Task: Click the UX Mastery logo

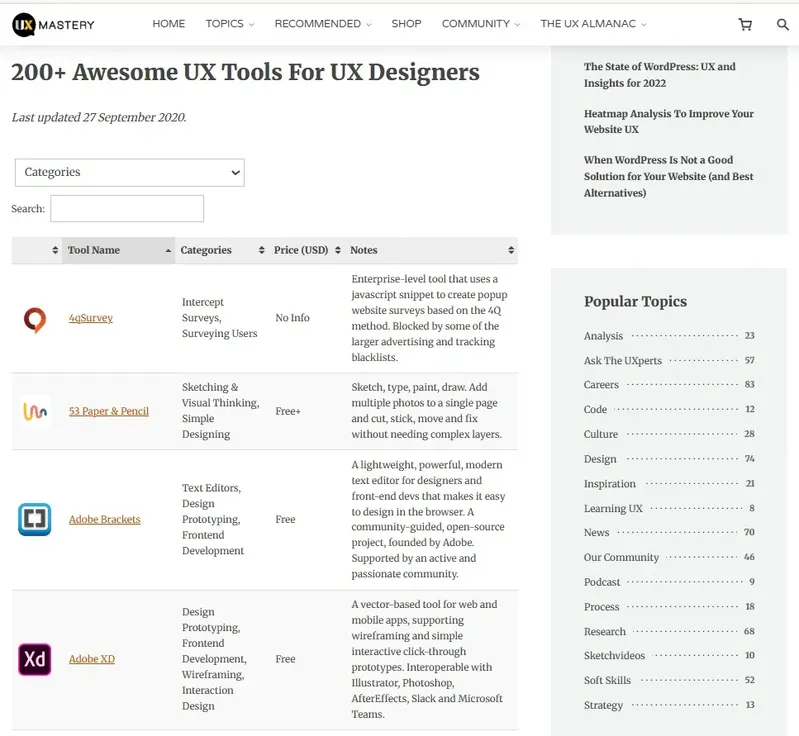Action: pos(54,24)
